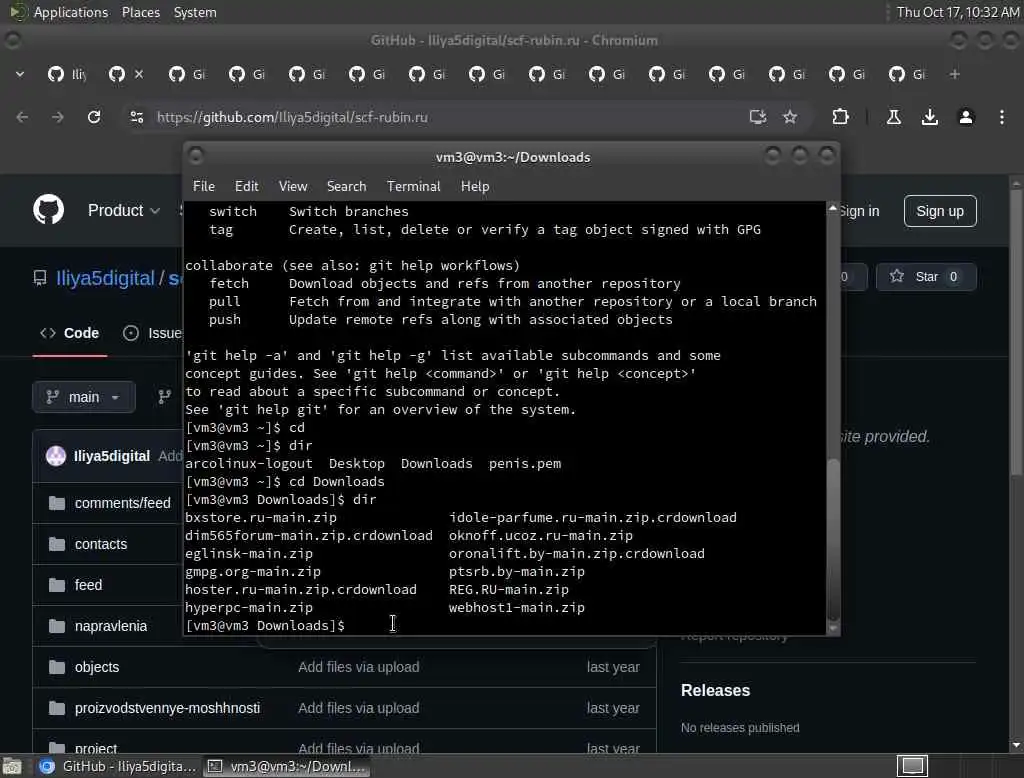Open the terminal Help menu

tap(475, 186)
